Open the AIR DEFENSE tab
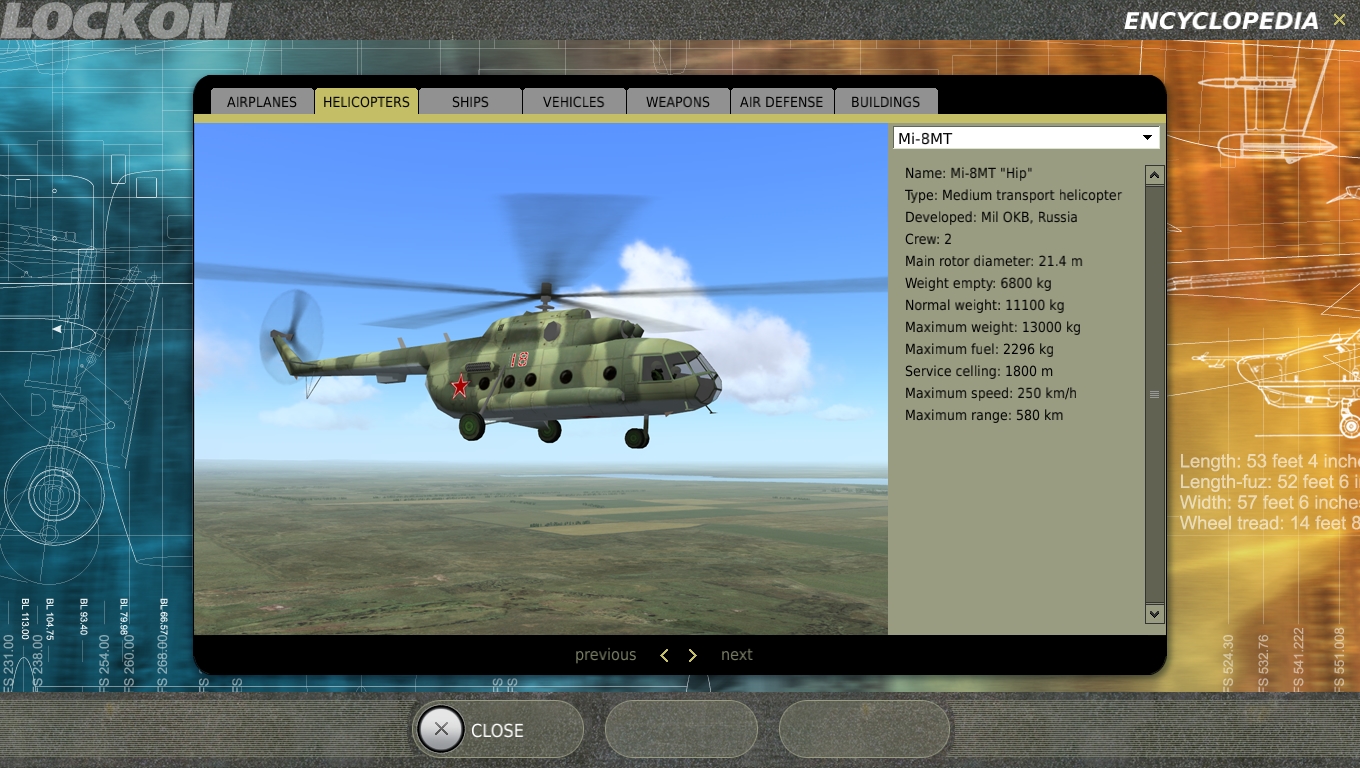1360x768 pixels. pos(782,102)
